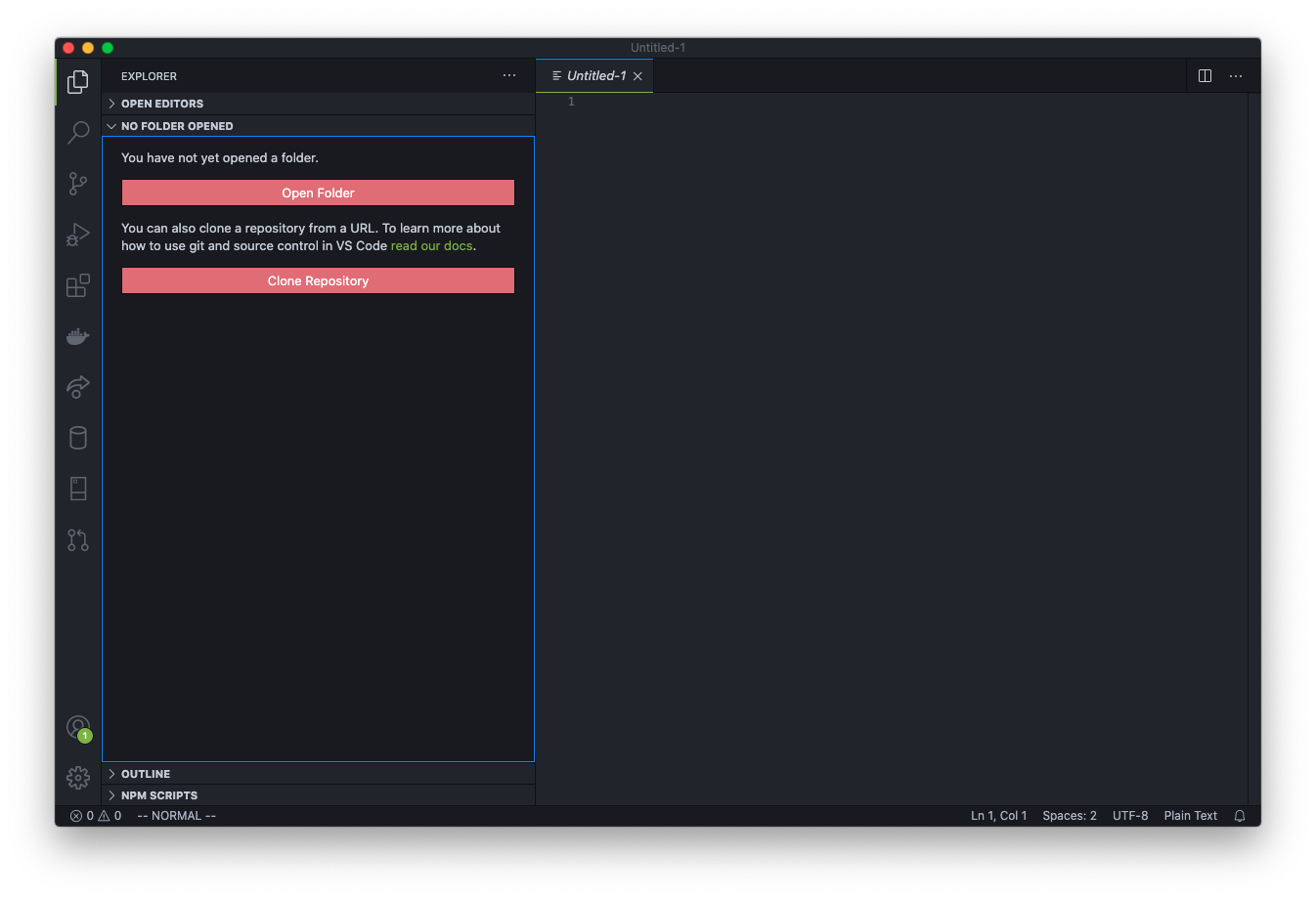
Task: Click the Clone Repository button
Action: click(x=318, y=280)
